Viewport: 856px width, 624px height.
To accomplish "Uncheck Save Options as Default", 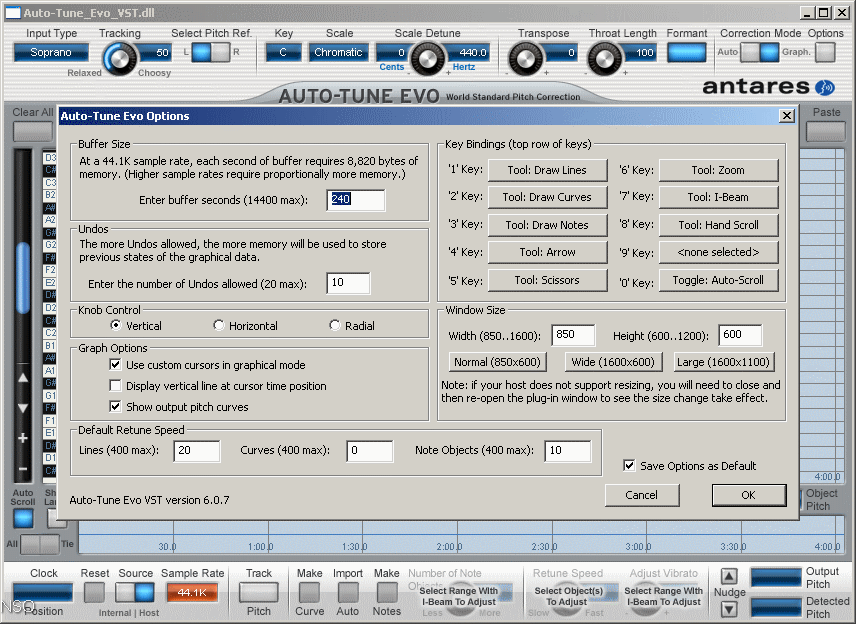I will tap(628, 466).
